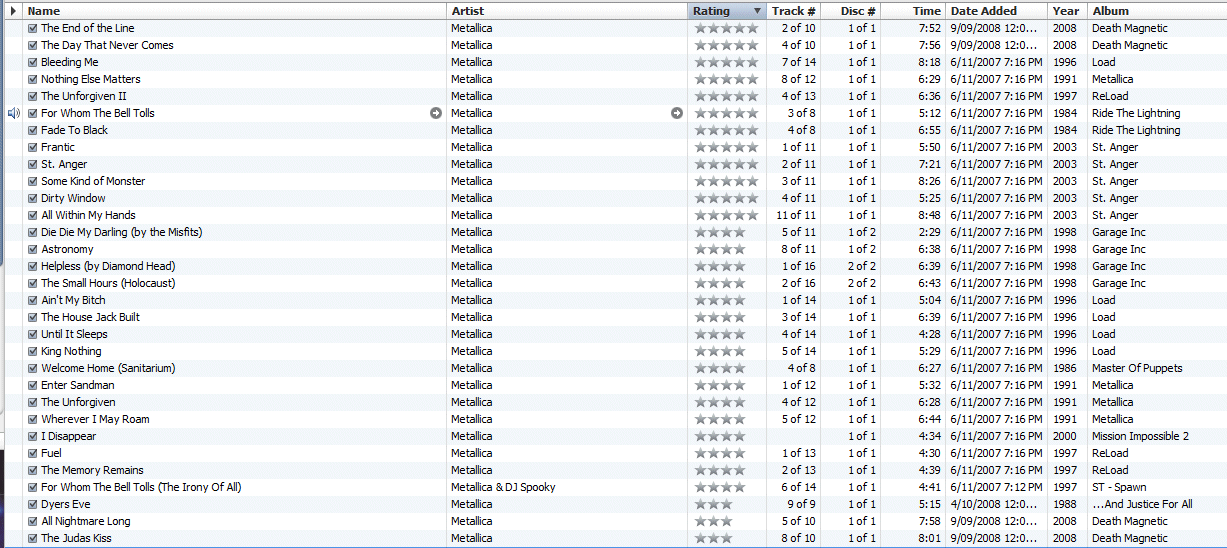1227x548 pixels.
Task: Click year 2000 cell
Action: [1064, 436]
